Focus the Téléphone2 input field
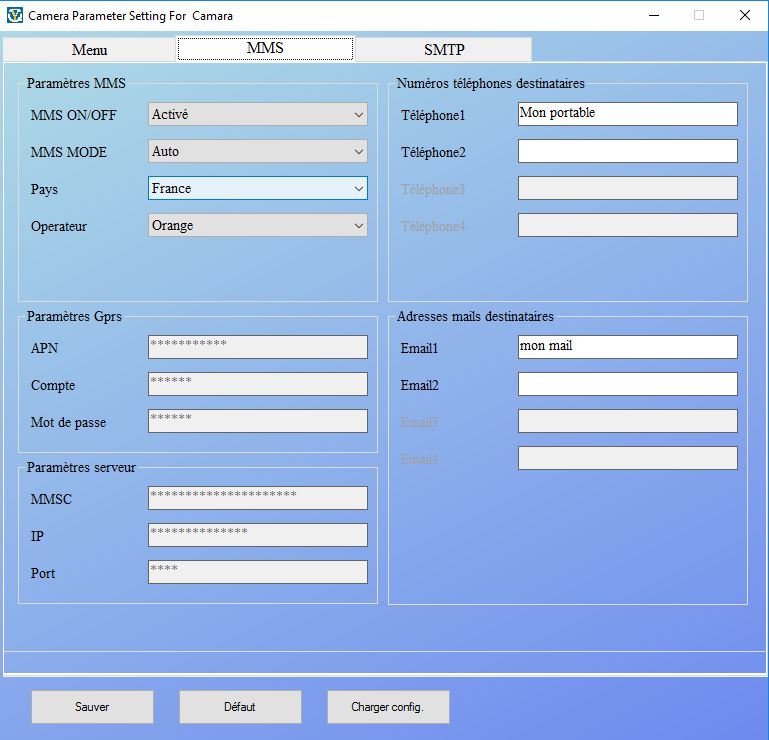This screenshot has height=740, width=769. point(628,151)
